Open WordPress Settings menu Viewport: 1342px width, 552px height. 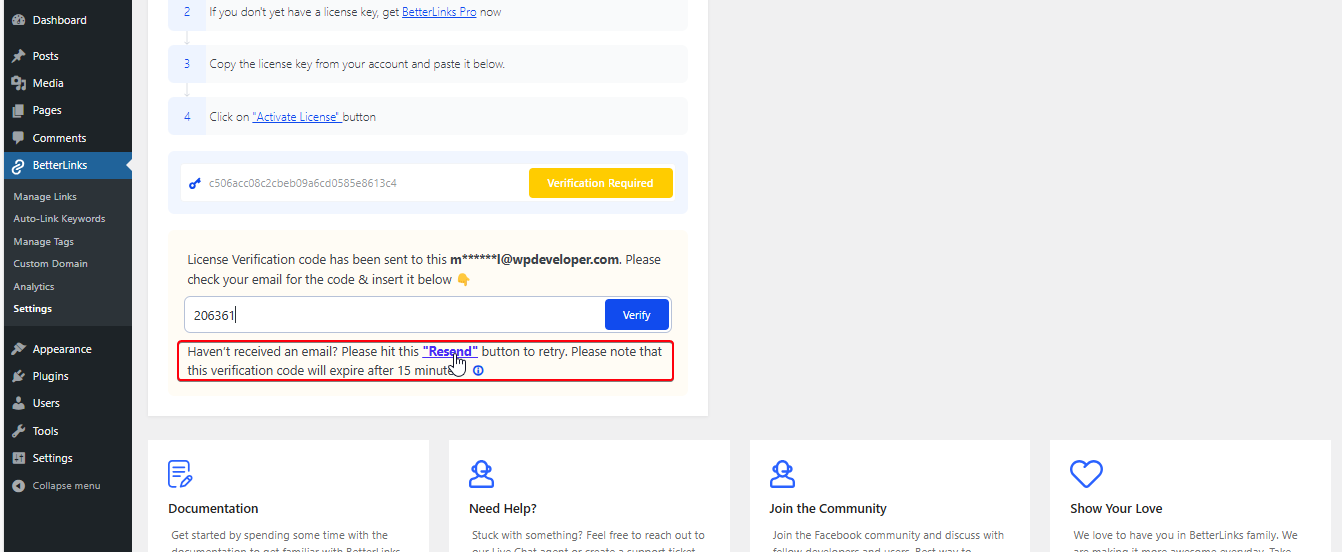click(66, 458)
